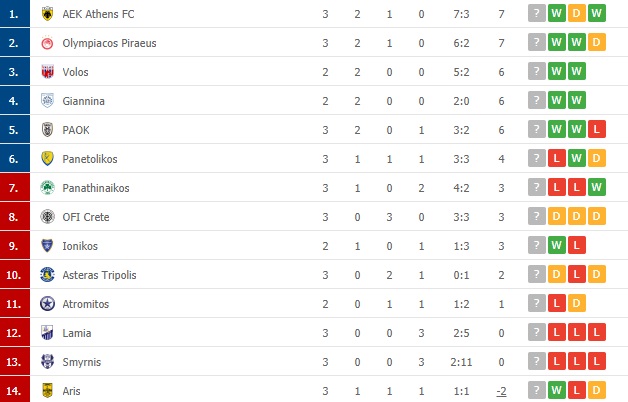Click Aris' orange draw form box
The width and height of the screenshot is (628, 402).
(x=596, y=391)
